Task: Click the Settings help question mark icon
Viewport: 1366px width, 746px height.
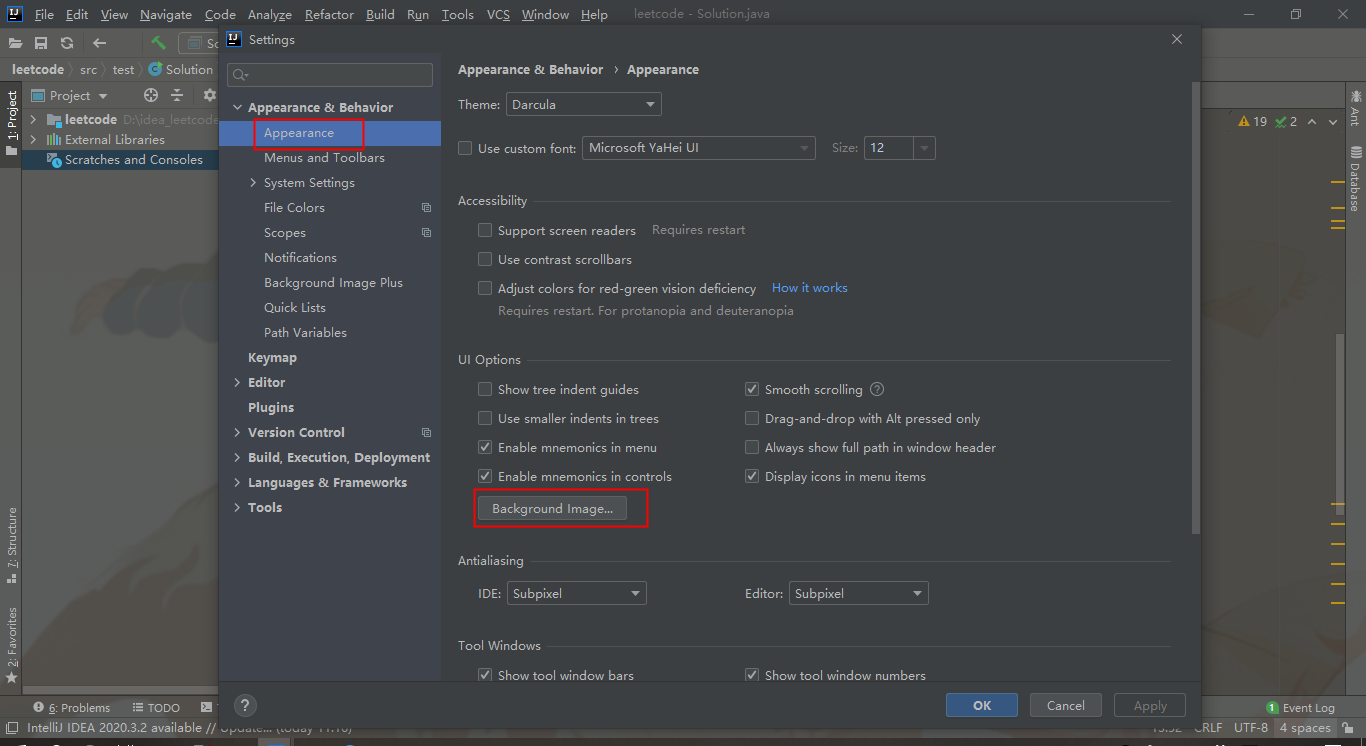Action: point(245,705)
